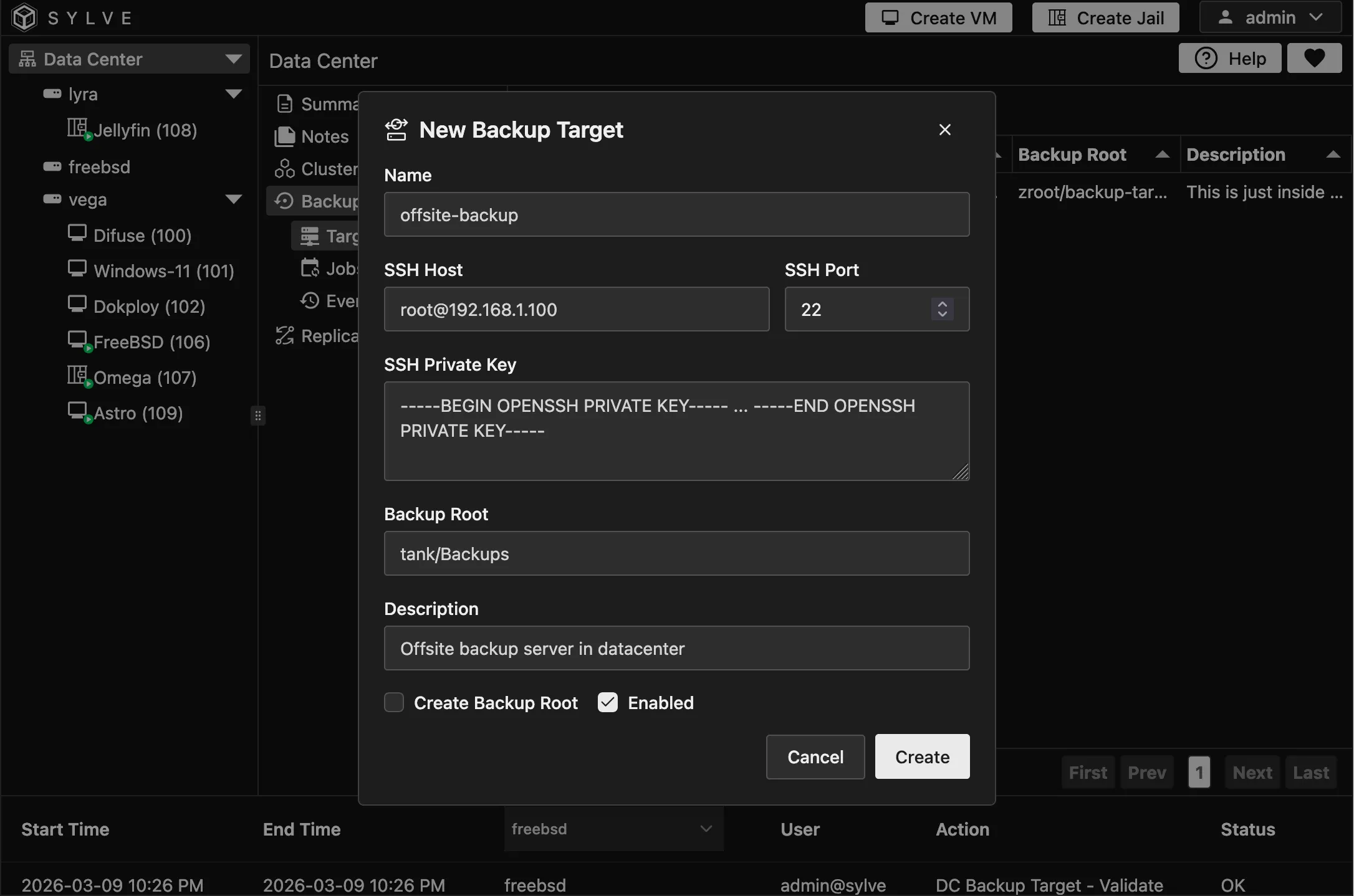Select the Backups restore-arrow icon

[x=284, y=201]
